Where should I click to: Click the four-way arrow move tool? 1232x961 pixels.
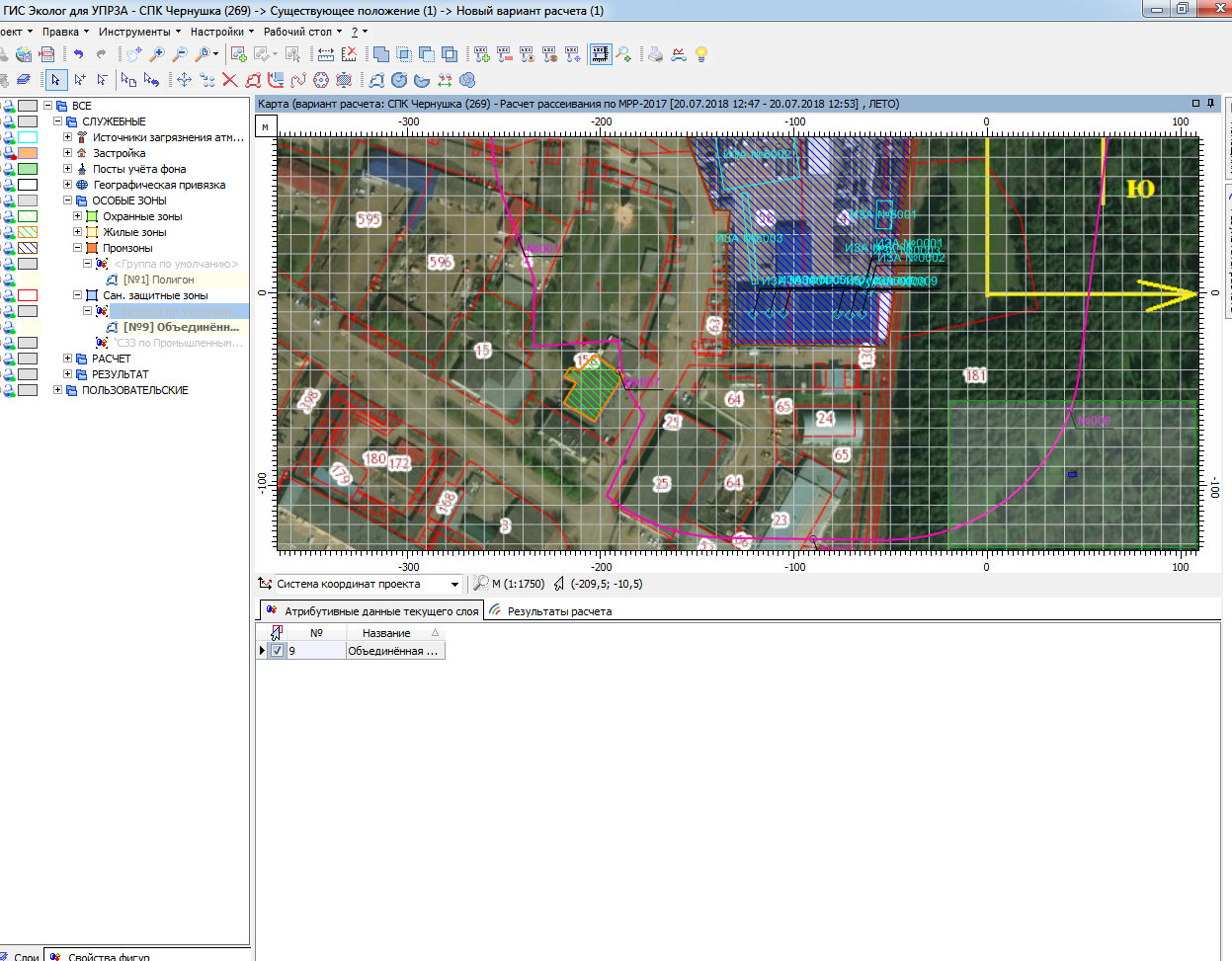(x=184, y=80)
